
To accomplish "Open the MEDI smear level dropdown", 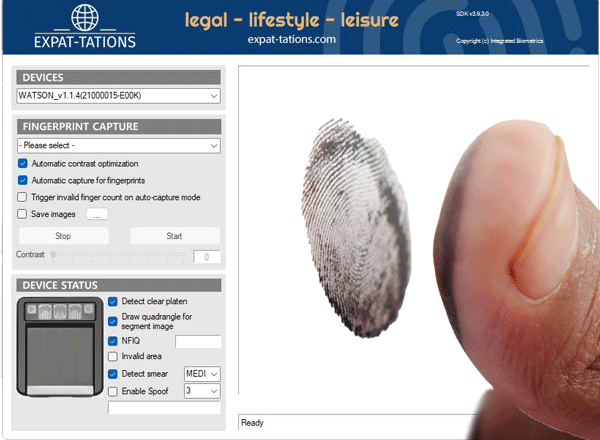I will coord(203,373).
